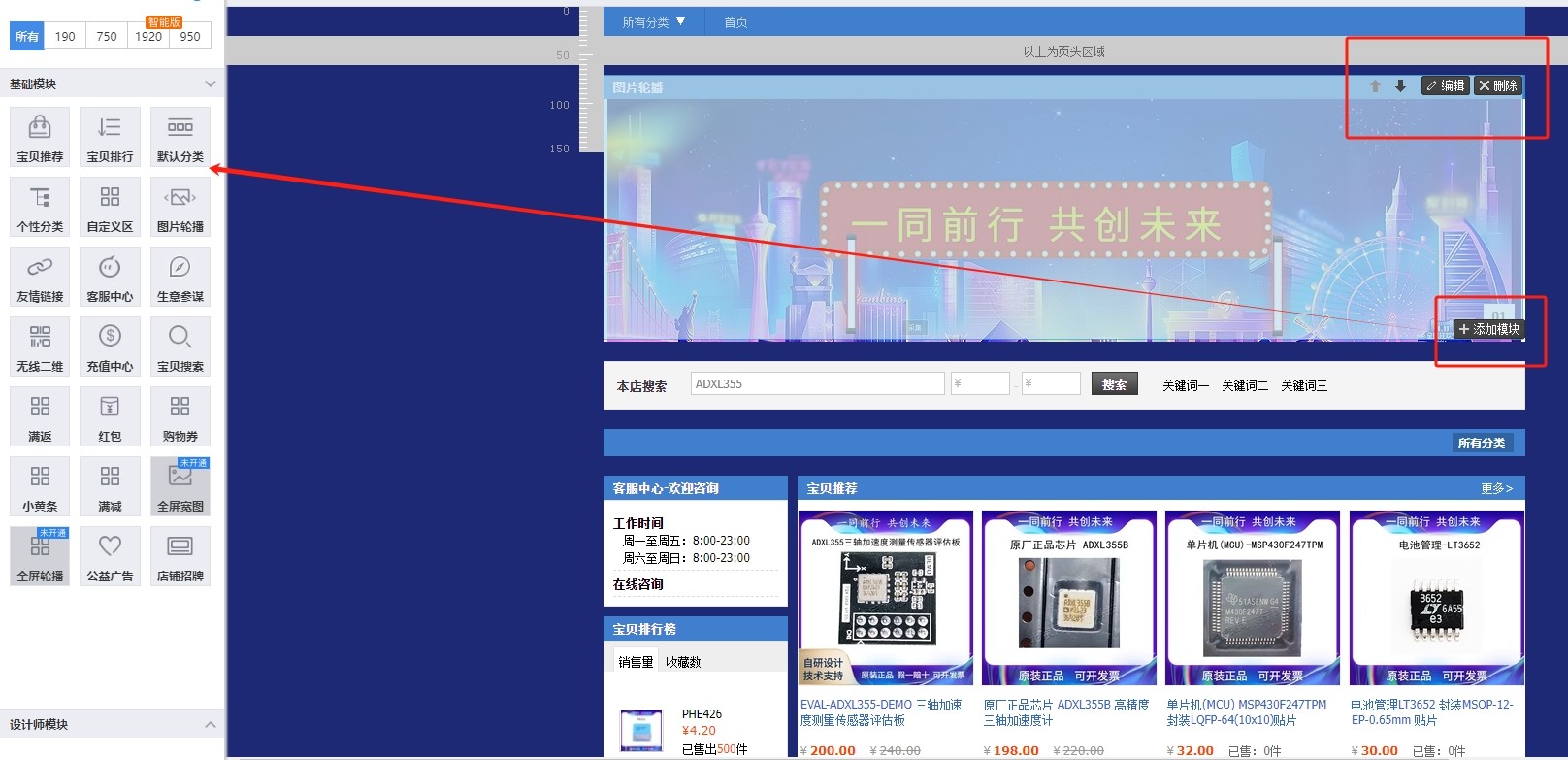Move carousel module down with arrow
1568x760 pixels.
click(x=1400, y=86)
